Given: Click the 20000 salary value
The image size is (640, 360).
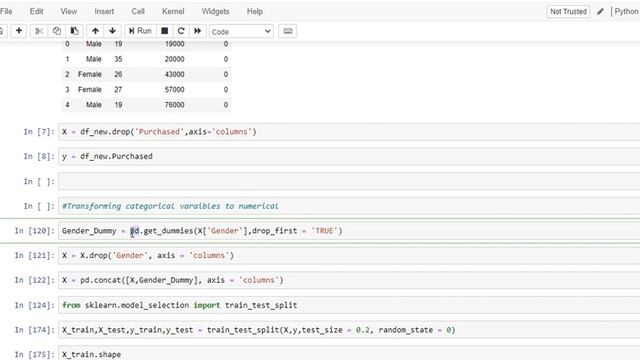Looking at the screenshot, I should click(x=174, y=59).
